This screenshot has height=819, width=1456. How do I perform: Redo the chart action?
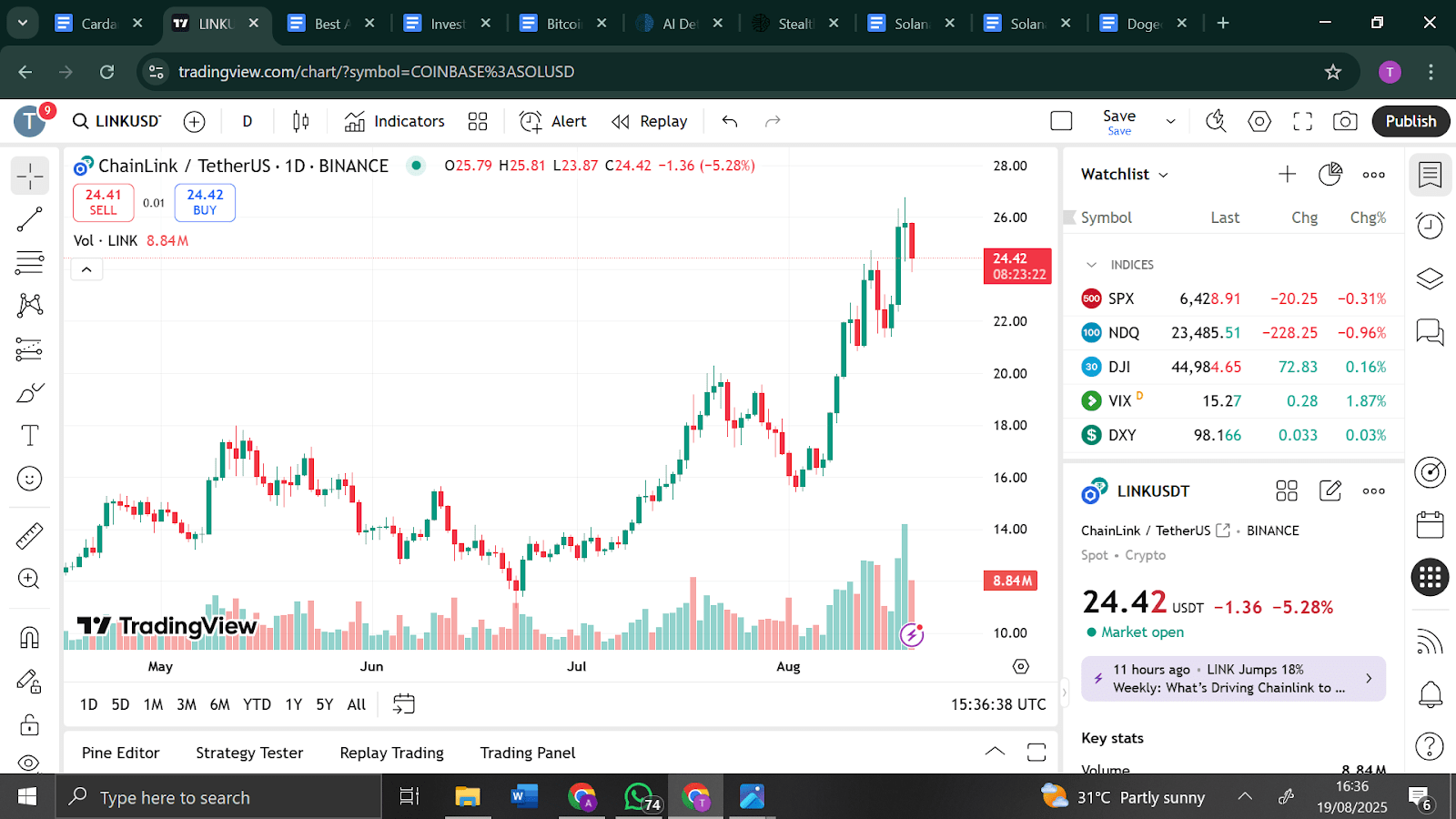pyautogui.click(x=773, y=121)
